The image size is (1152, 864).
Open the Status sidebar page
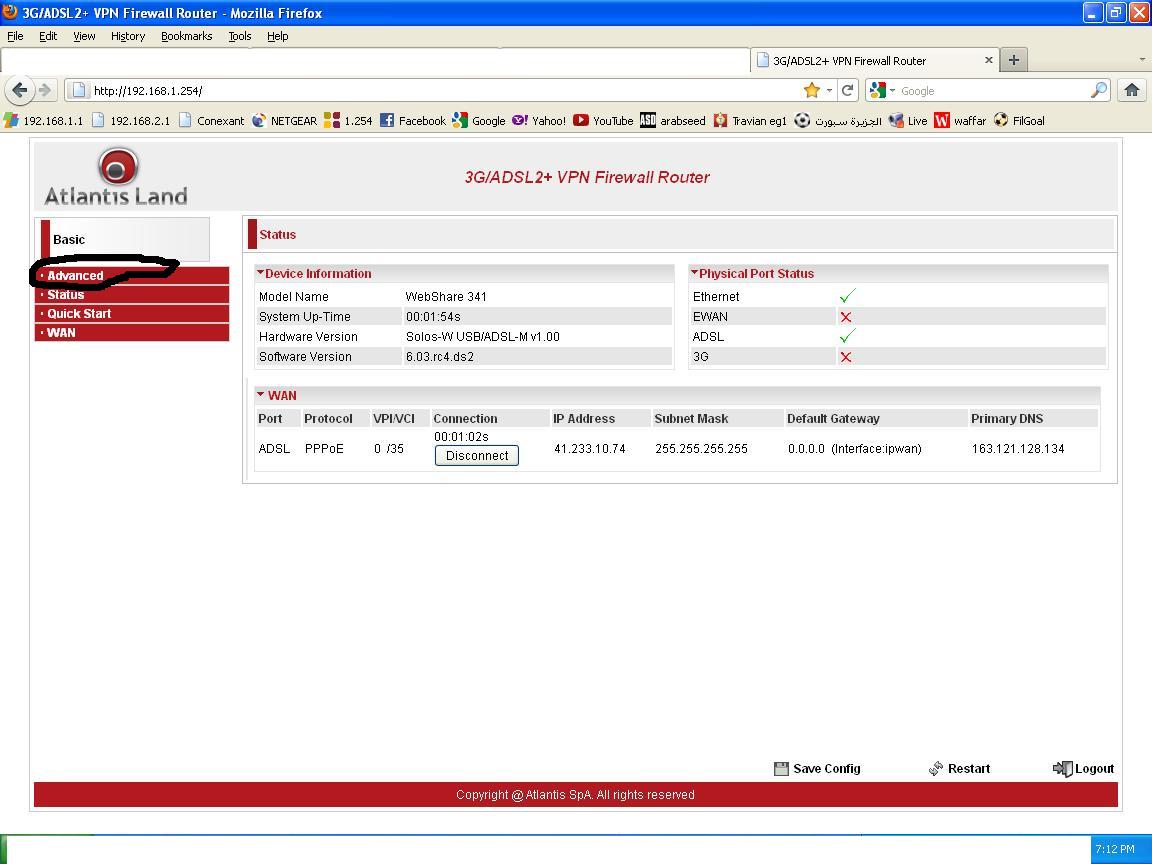tap(132, 295)
